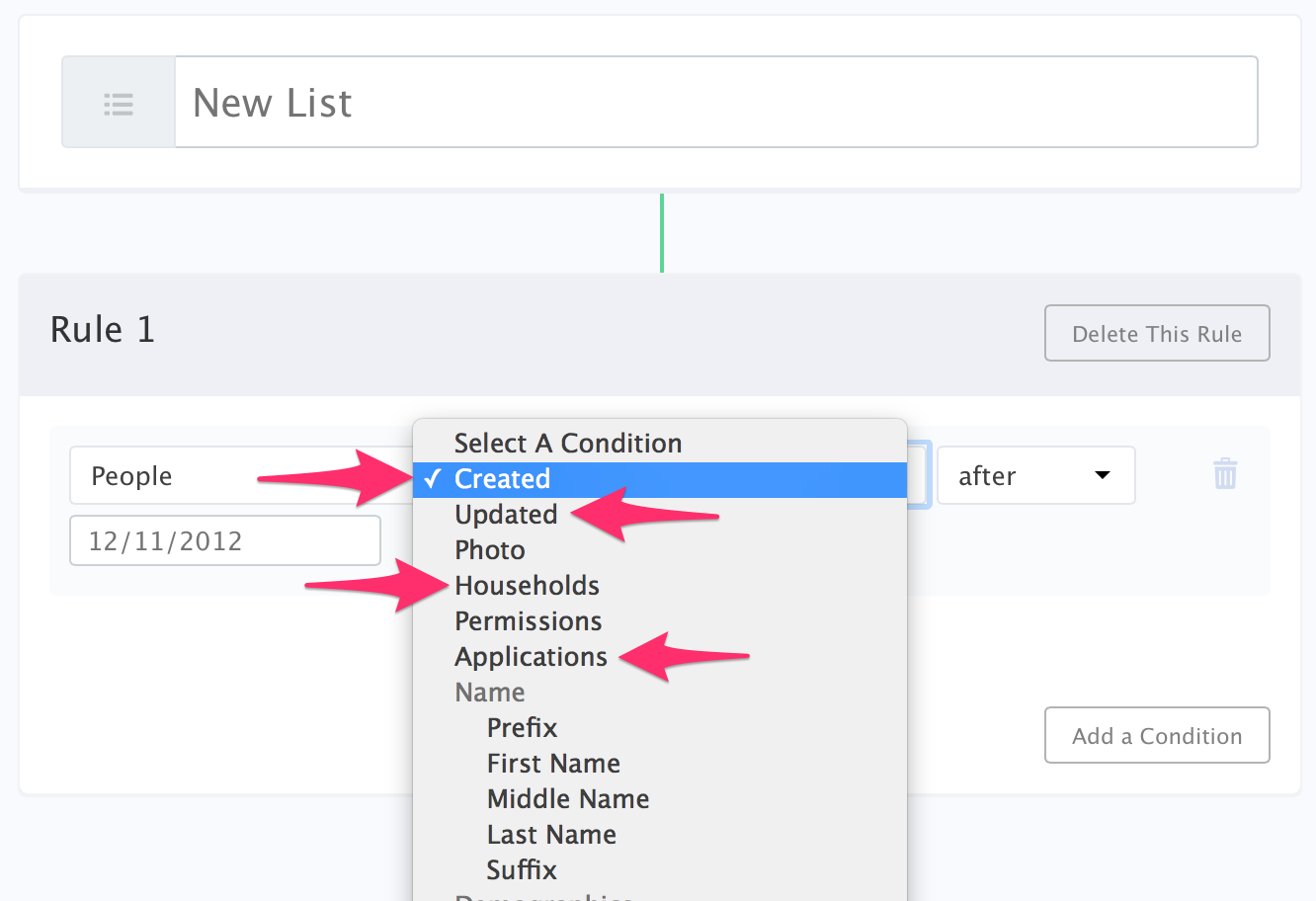1316x901 pixels.
Task: Select Households in the condition list
Action: (527, 586)
